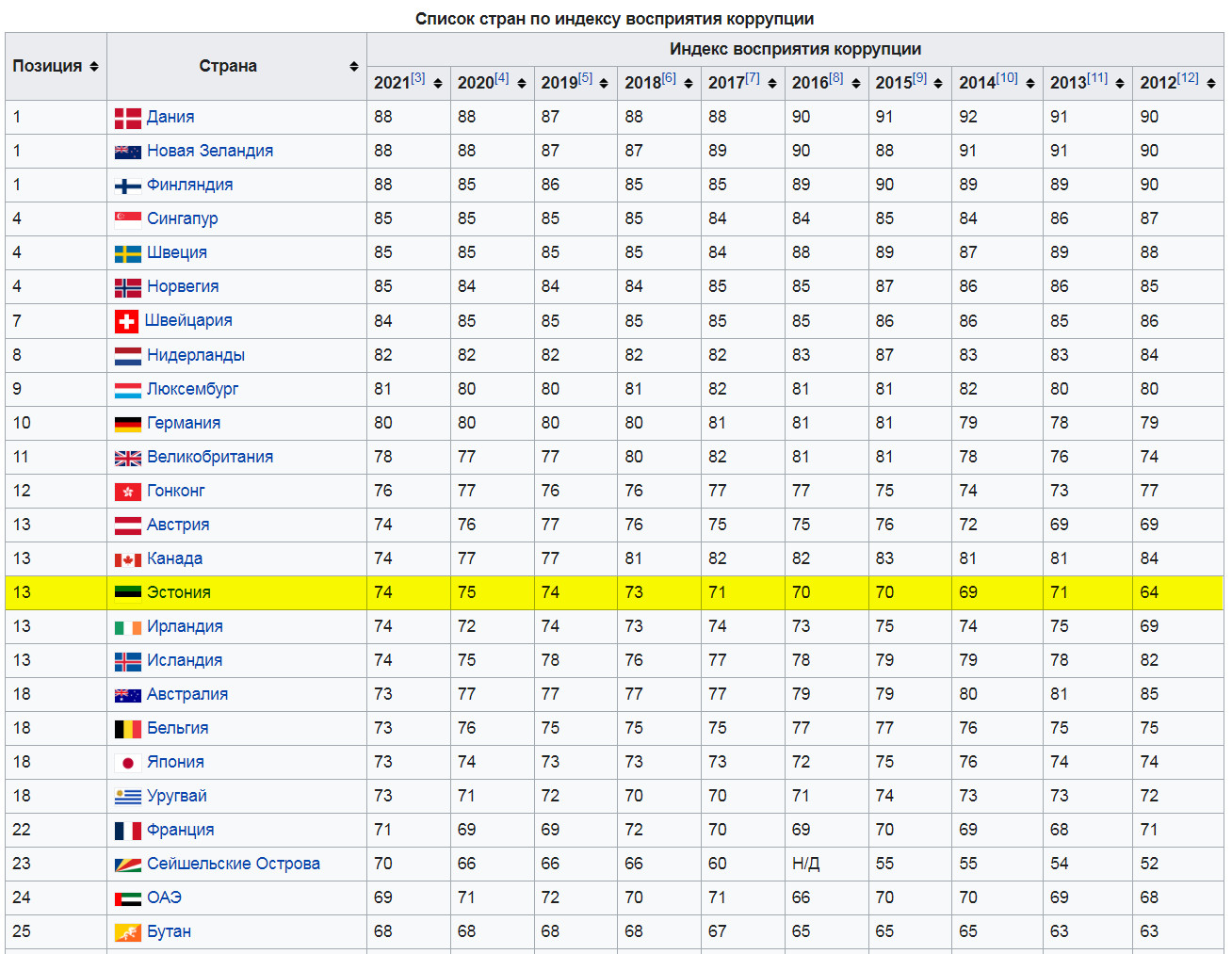Click the Canada flag icon
Image resolution: width=1232 pixels, height=954 pixels.
coord(127,559)
